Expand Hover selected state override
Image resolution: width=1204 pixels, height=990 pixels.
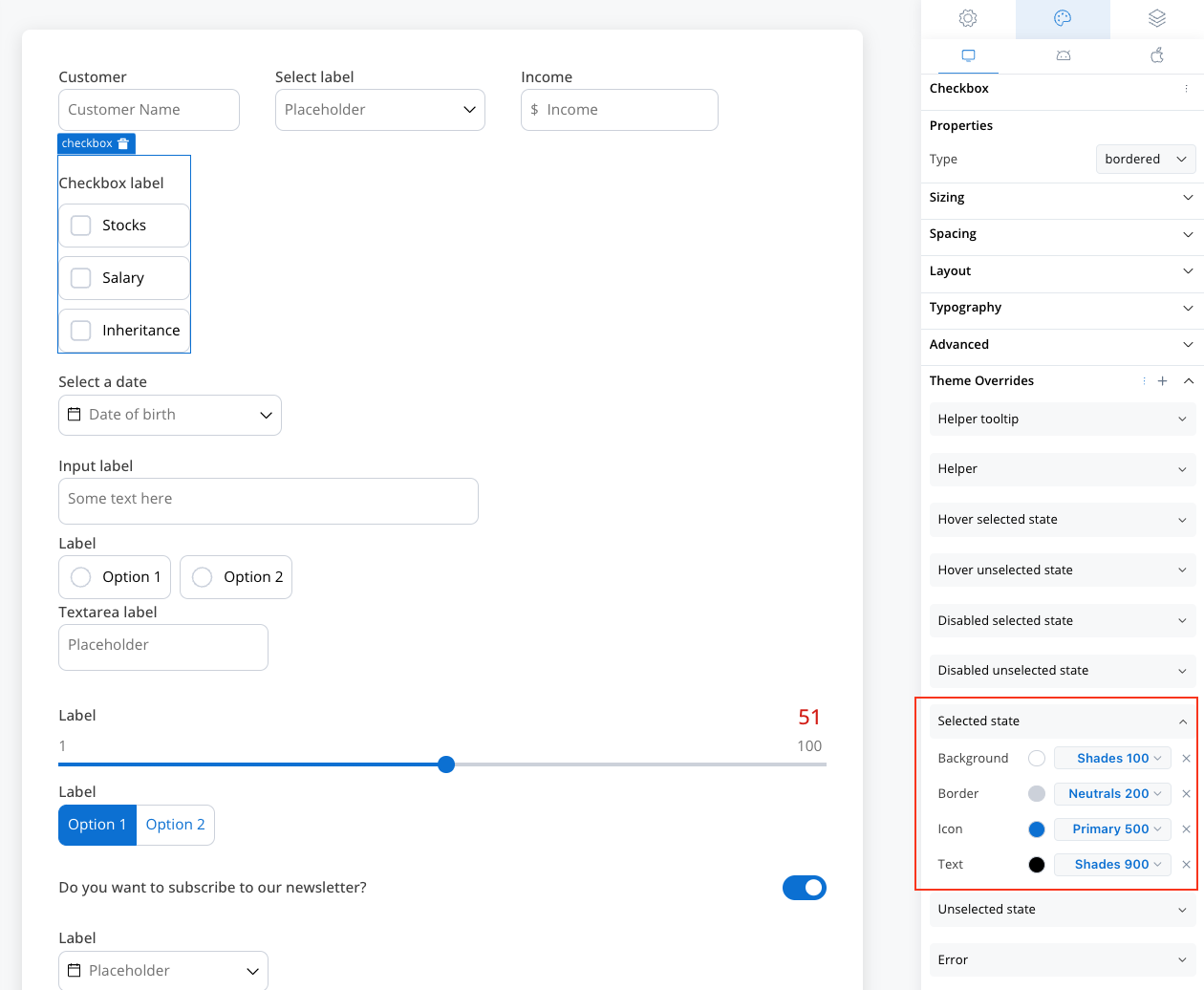[1063, 520]
